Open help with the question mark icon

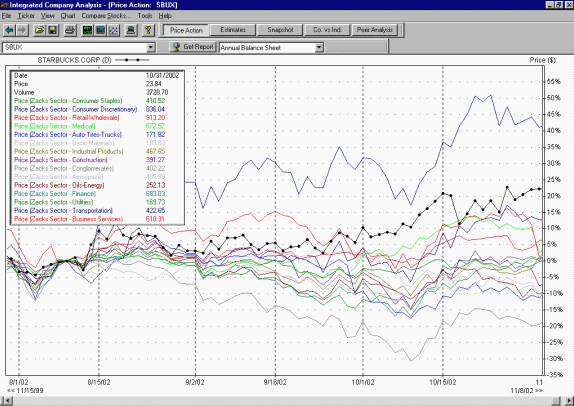pyautogui.click(x=148, y=30)
